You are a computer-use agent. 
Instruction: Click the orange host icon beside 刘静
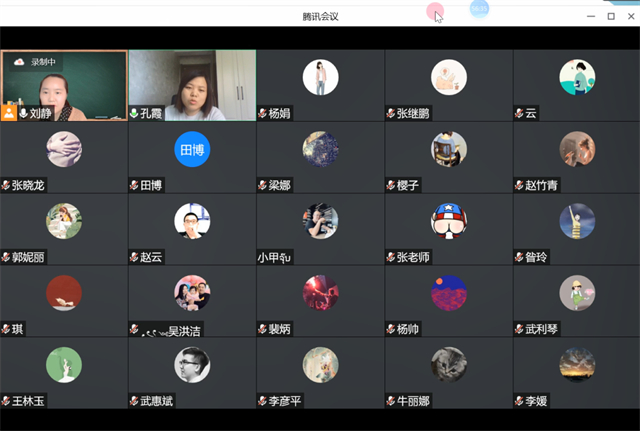click(x=9, y=113)
